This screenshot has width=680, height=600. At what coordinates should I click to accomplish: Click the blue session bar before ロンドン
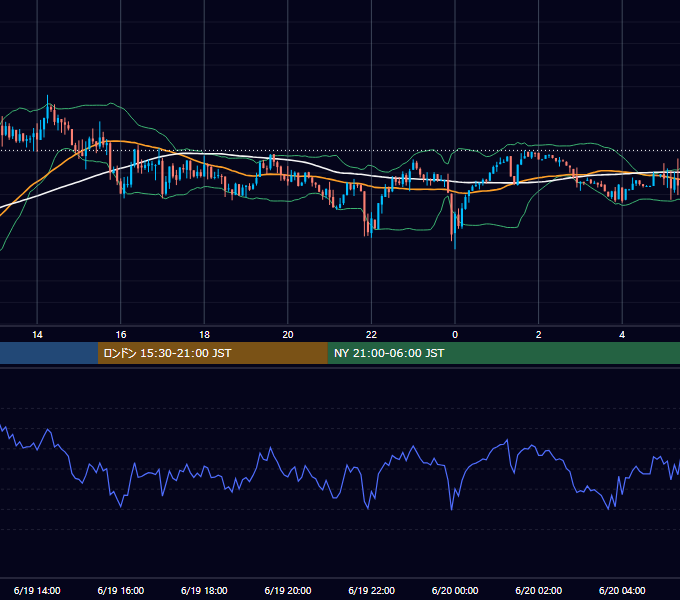coord(49,353)
